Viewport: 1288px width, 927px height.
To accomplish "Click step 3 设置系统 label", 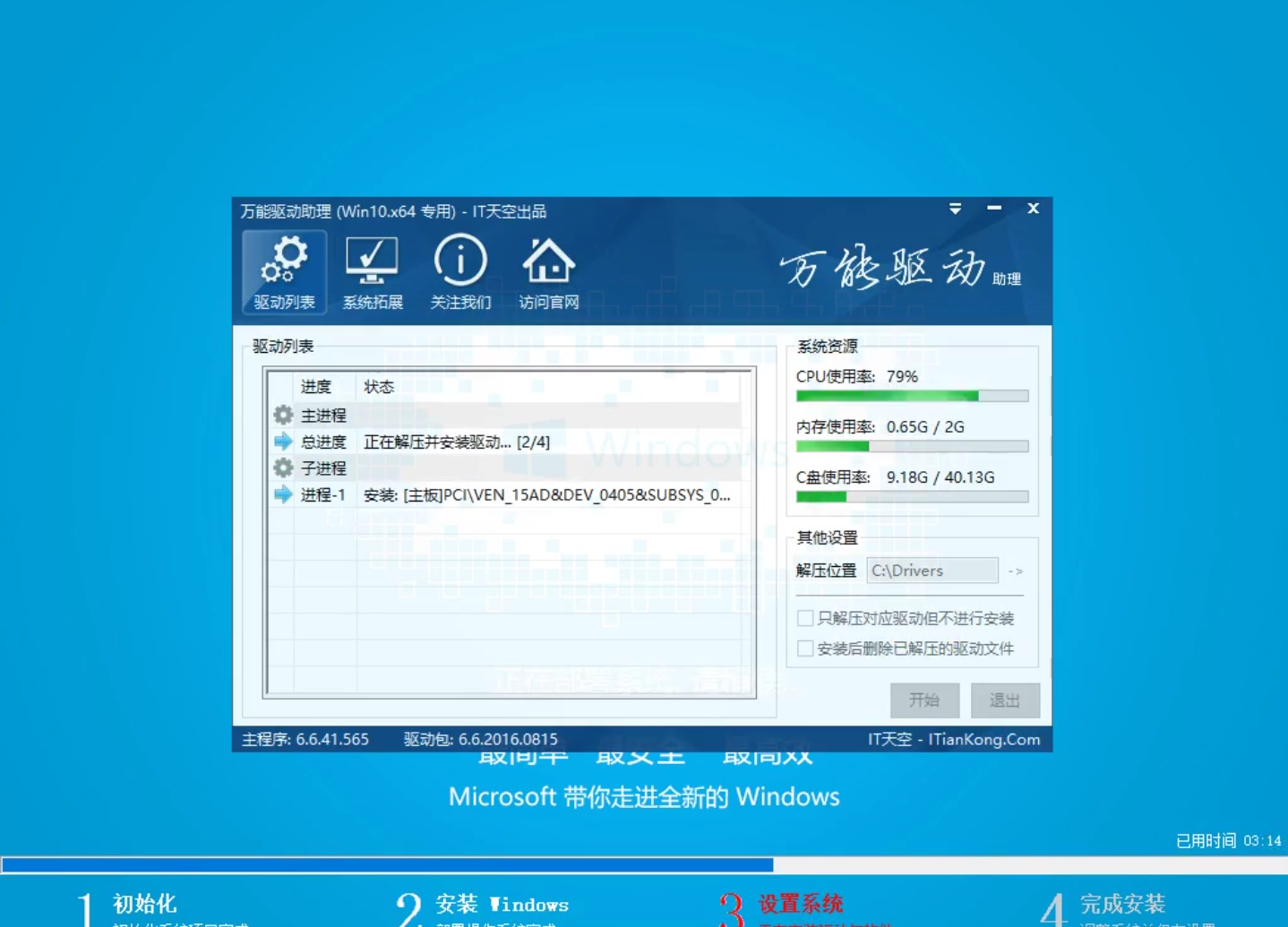I will pyautogui.click(x=801, y=904).
